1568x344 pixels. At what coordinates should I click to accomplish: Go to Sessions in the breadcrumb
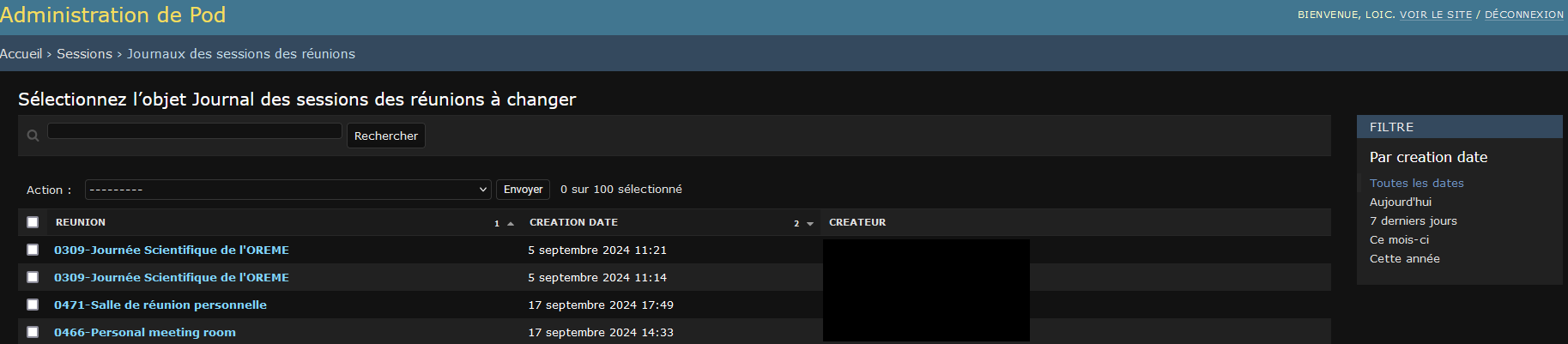84,53
